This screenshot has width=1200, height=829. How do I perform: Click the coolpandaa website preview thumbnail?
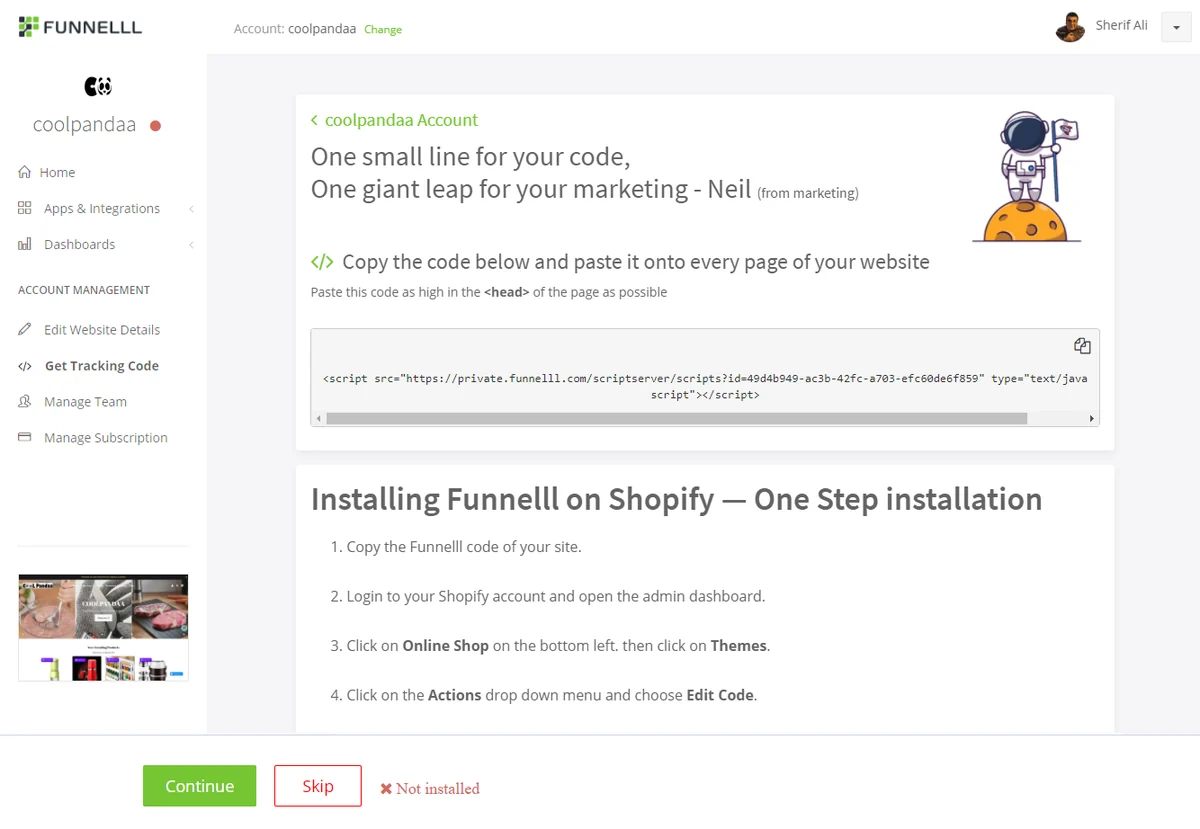(103, 628)
